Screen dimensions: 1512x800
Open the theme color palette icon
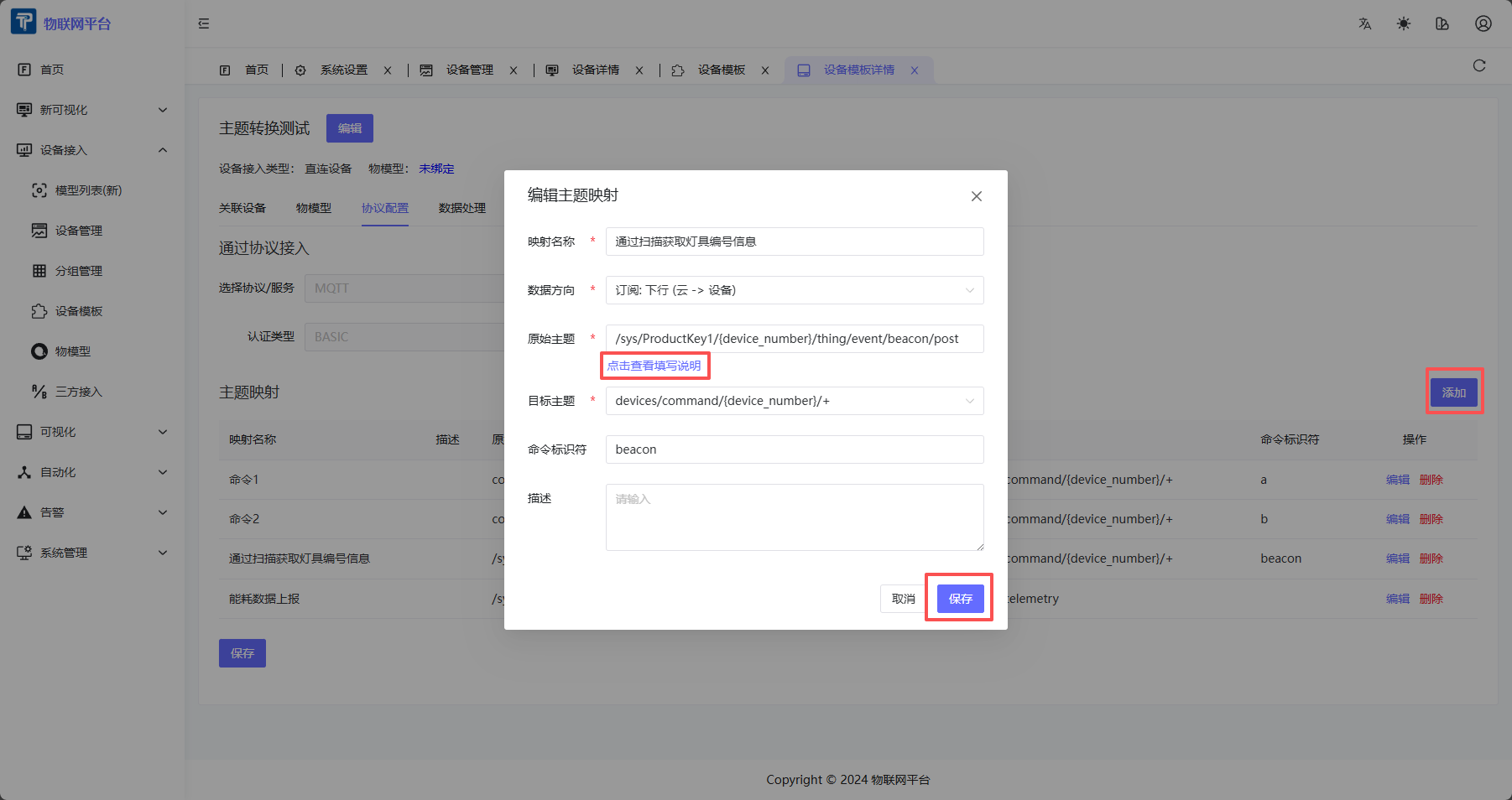tap(1442, 23)
